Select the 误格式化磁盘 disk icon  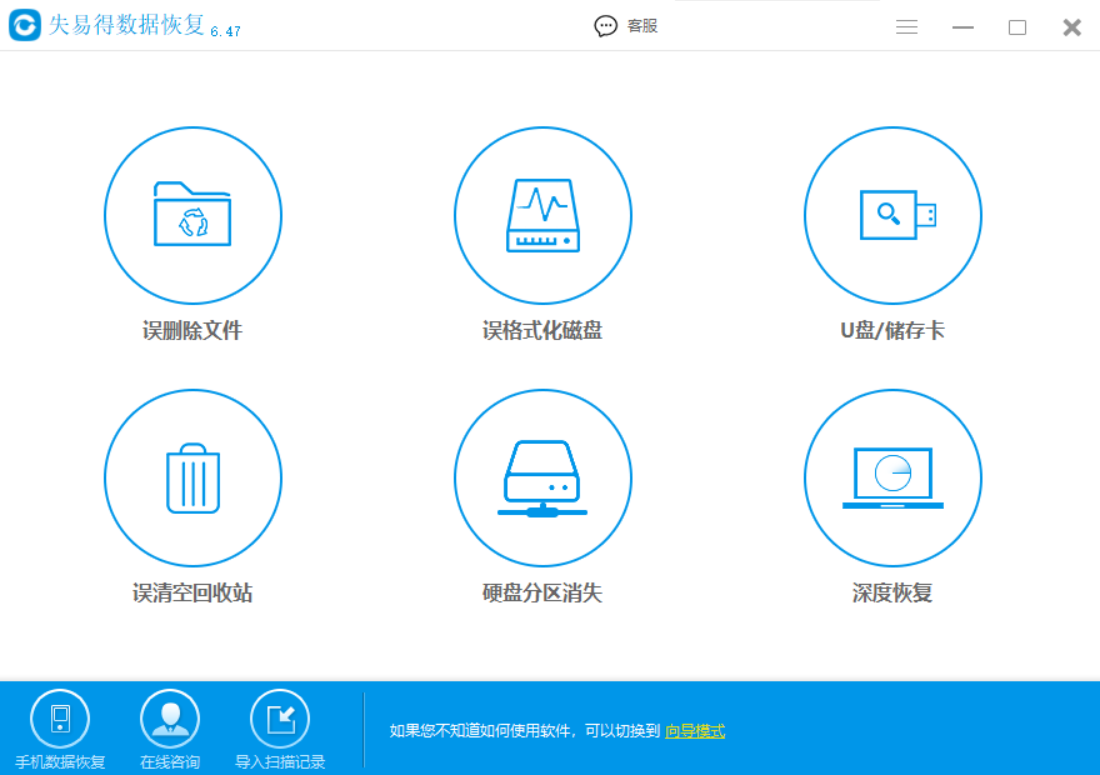543,215
